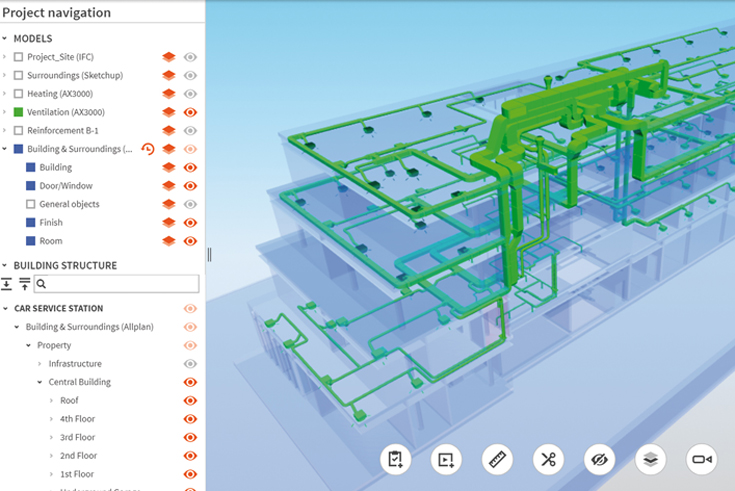Select the ruler measure tool

coord(497,460)
